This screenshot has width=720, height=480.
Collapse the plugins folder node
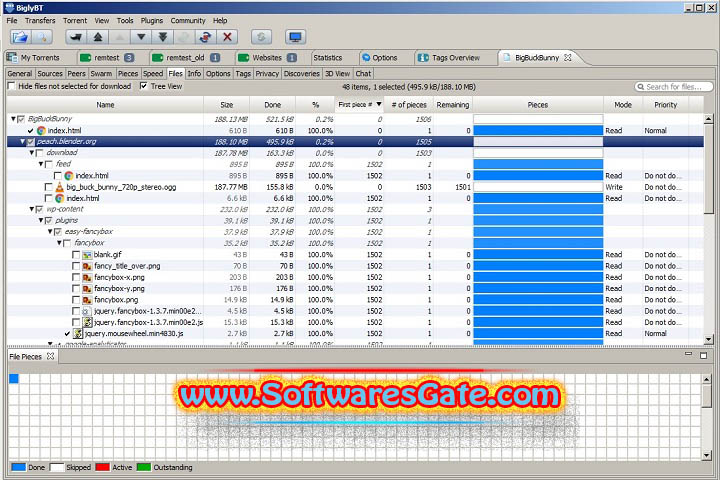point(41,220)
